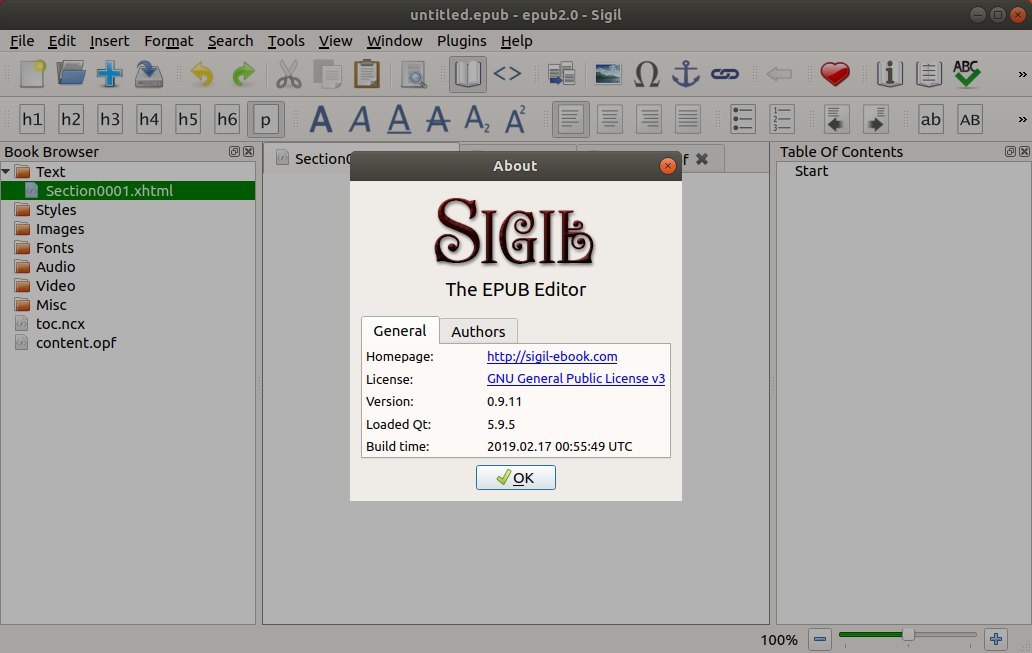Click the blue plus Add files icon
The height and width of the screenshot is (653, 1032).
[110, 74]
